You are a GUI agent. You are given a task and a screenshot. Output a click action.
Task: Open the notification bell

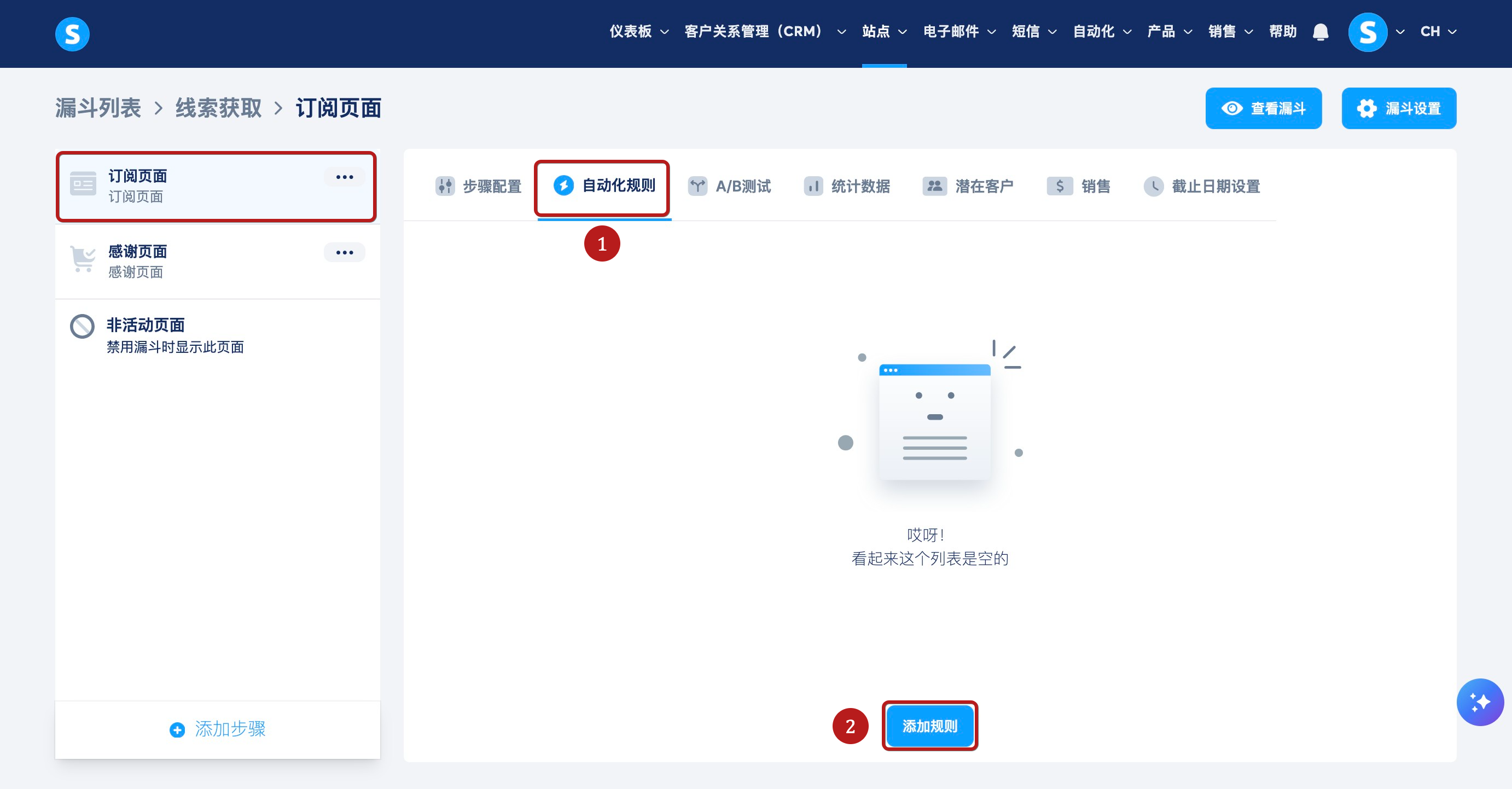click(1320, 32)
